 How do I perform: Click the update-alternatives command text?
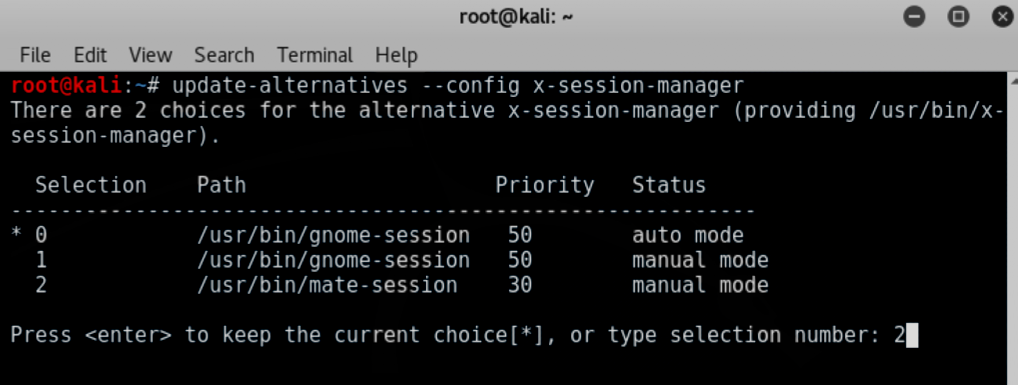[x=290, y=85]
